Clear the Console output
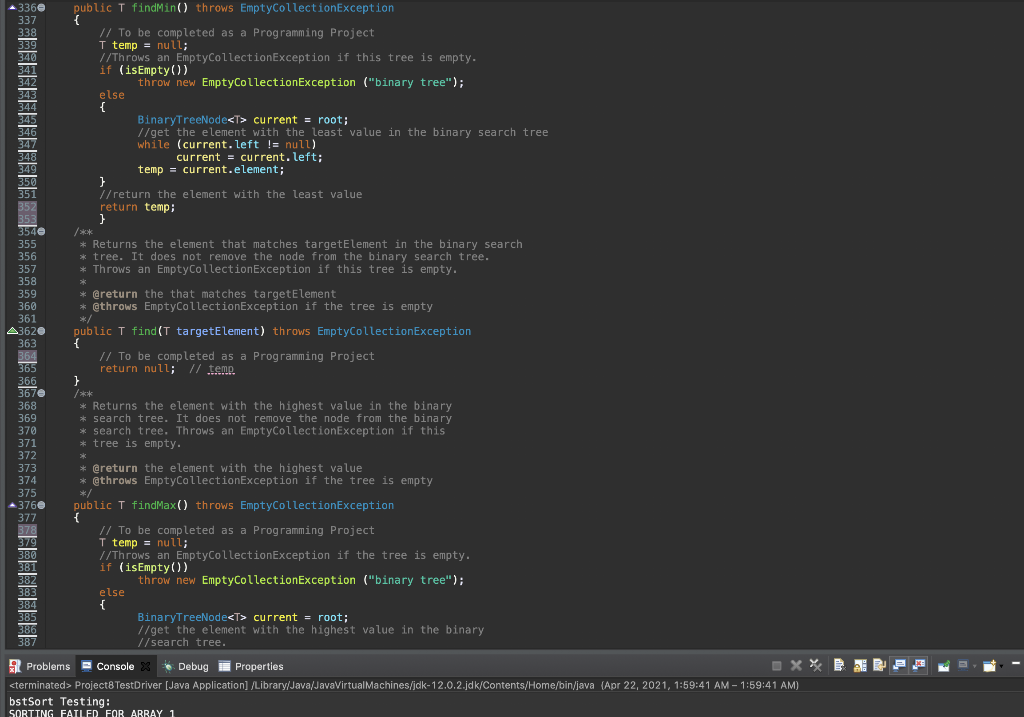 tap(839, 666)
